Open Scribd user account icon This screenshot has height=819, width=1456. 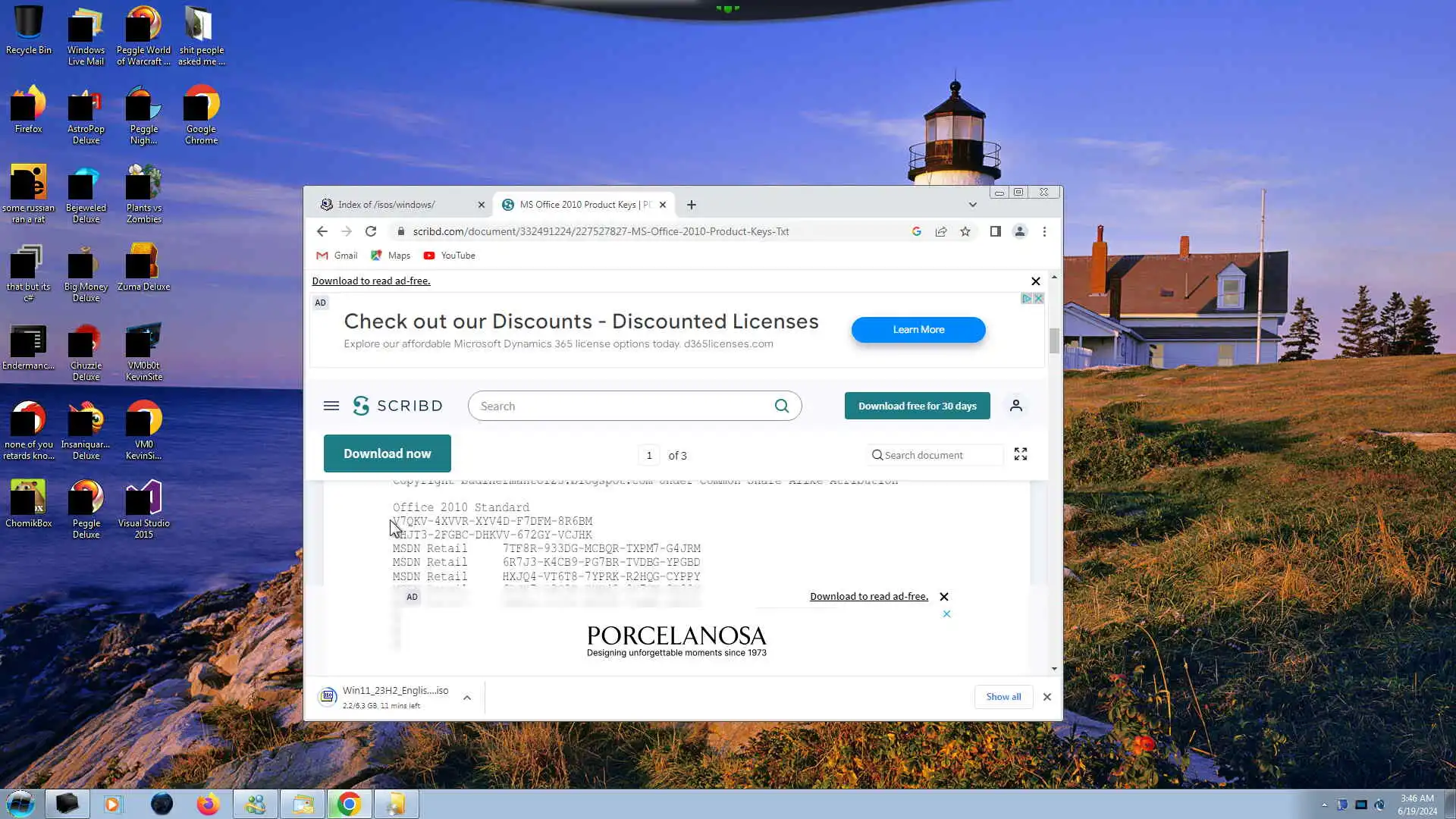point(1015,406)
